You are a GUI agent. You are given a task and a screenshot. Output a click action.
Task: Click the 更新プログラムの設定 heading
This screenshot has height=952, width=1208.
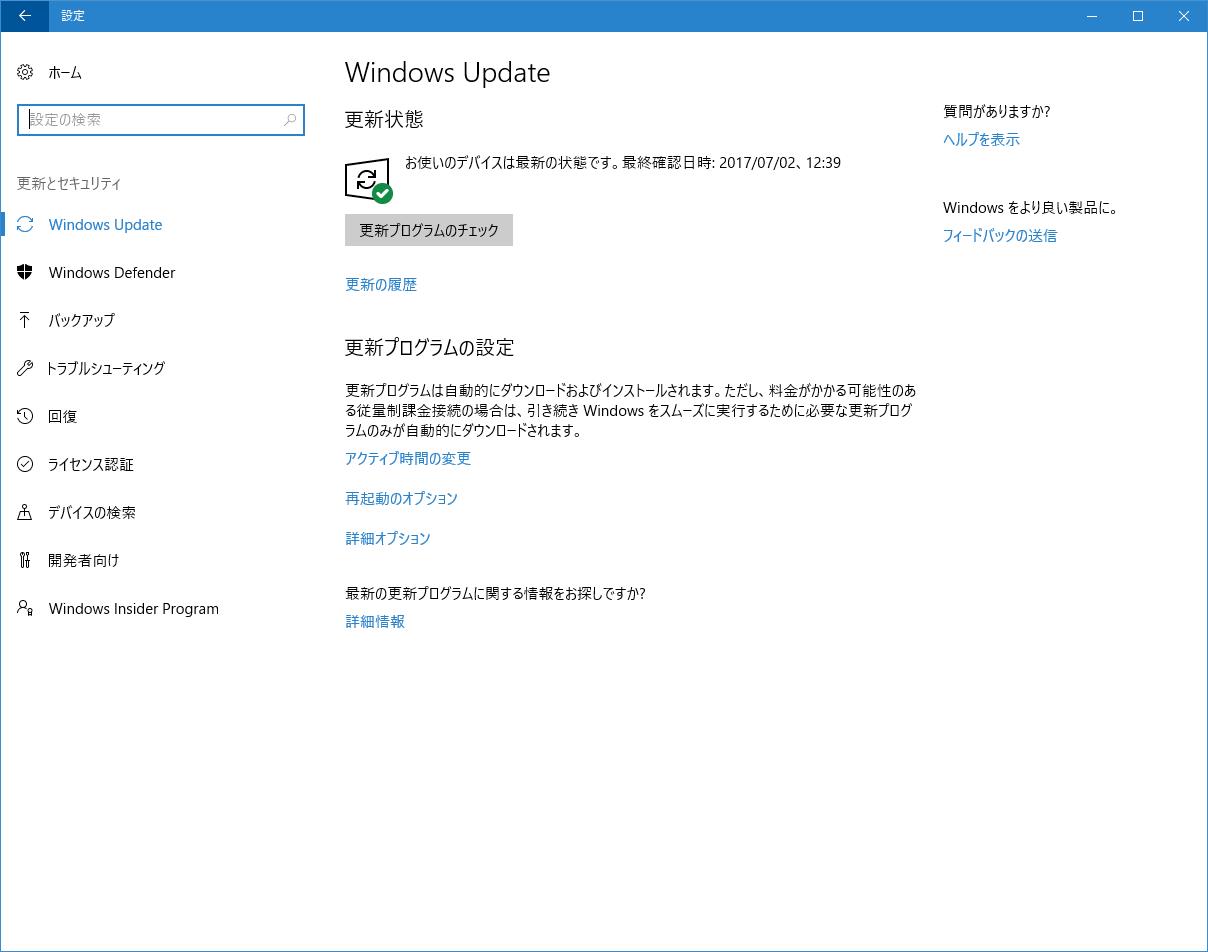[x=430, y=348]
